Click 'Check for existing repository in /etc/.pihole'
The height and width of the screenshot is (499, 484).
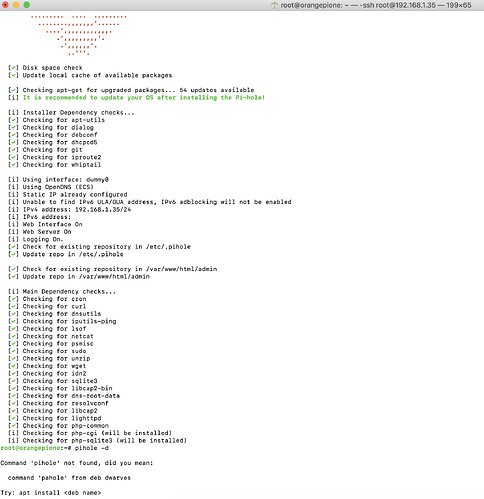point(99,247)
